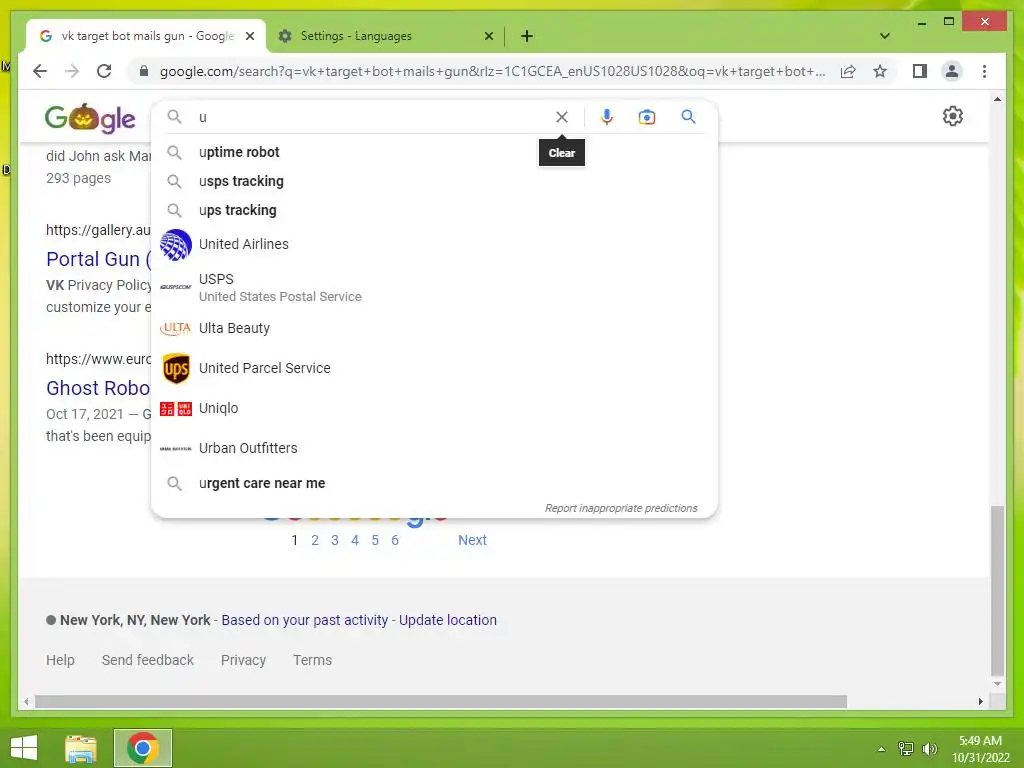Choose the Uniqlo suggestion

tap(434, 408)
